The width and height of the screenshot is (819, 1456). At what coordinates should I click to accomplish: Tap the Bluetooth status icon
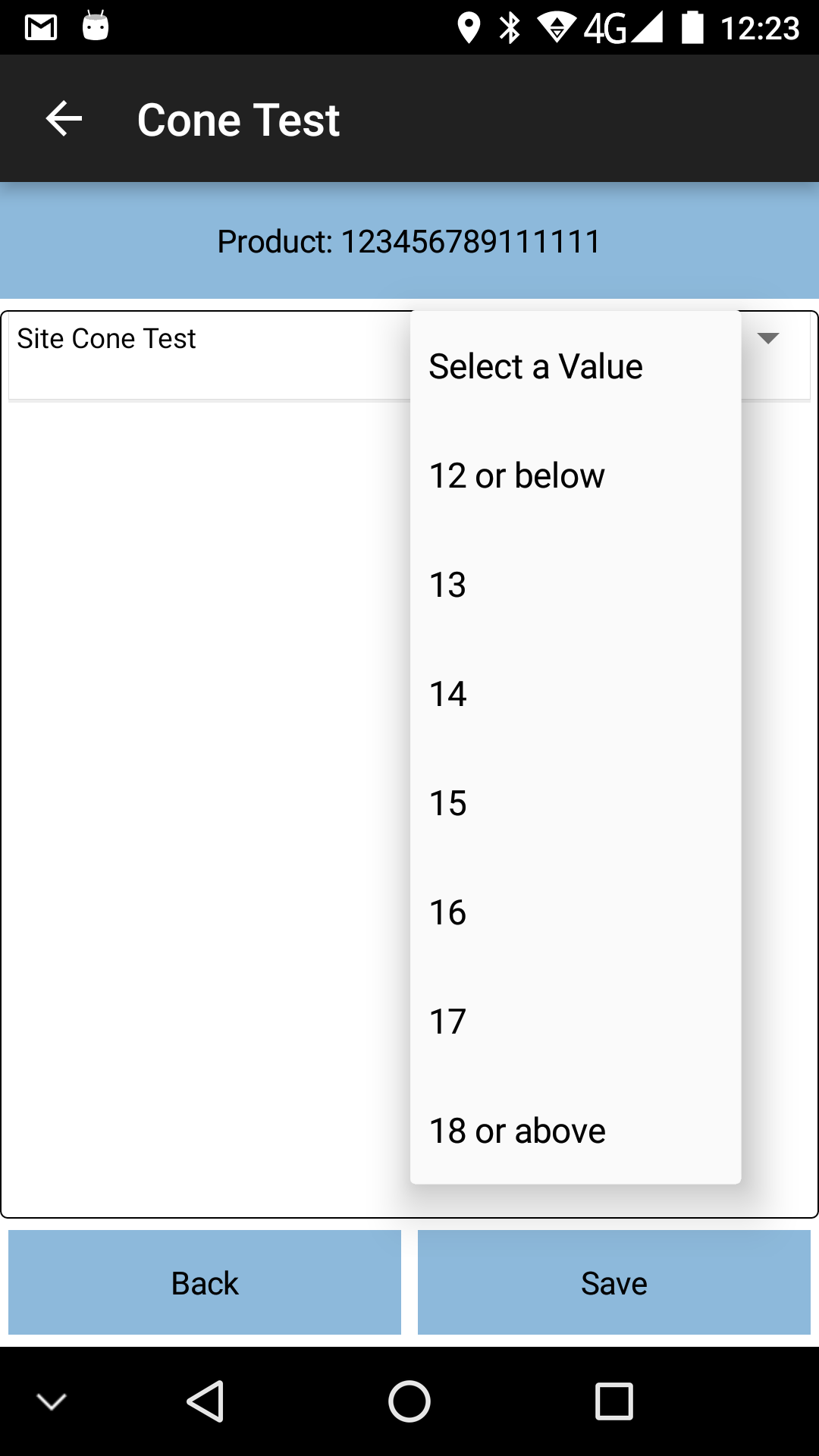point(510,28)
